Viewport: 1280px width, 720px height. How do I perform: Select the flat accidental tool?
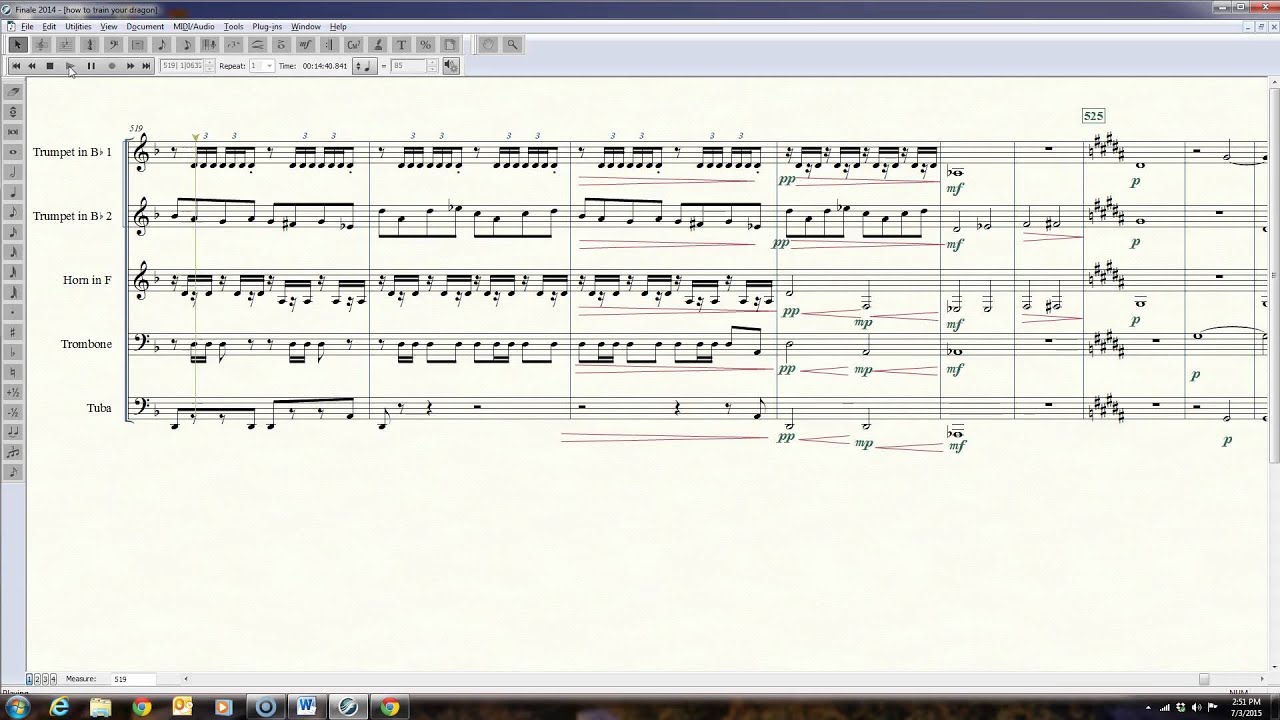tap(13, 352)
